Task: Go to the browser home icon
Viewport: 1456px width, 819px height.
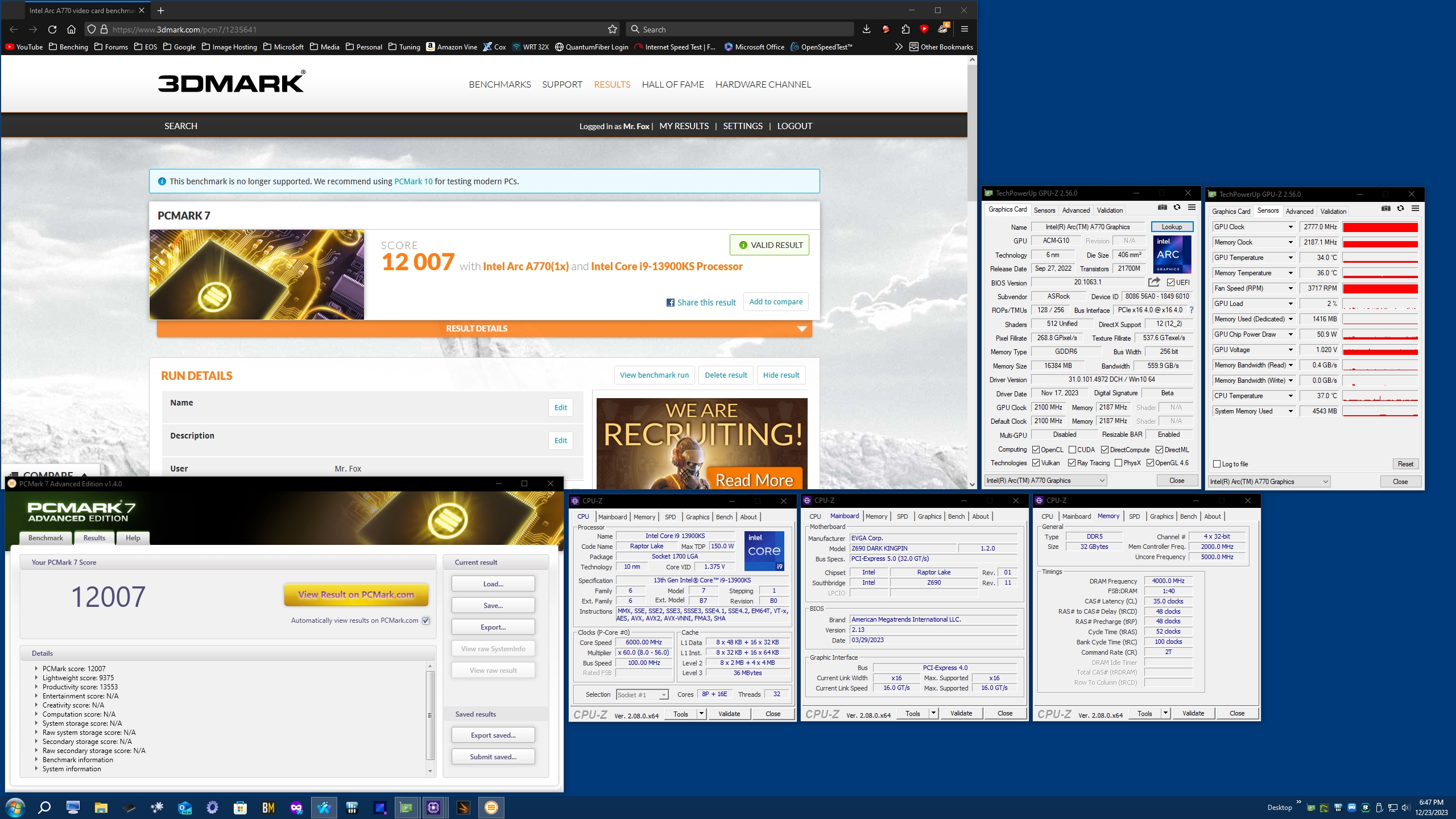Action: pyautogui.click(x=71, y=29)
